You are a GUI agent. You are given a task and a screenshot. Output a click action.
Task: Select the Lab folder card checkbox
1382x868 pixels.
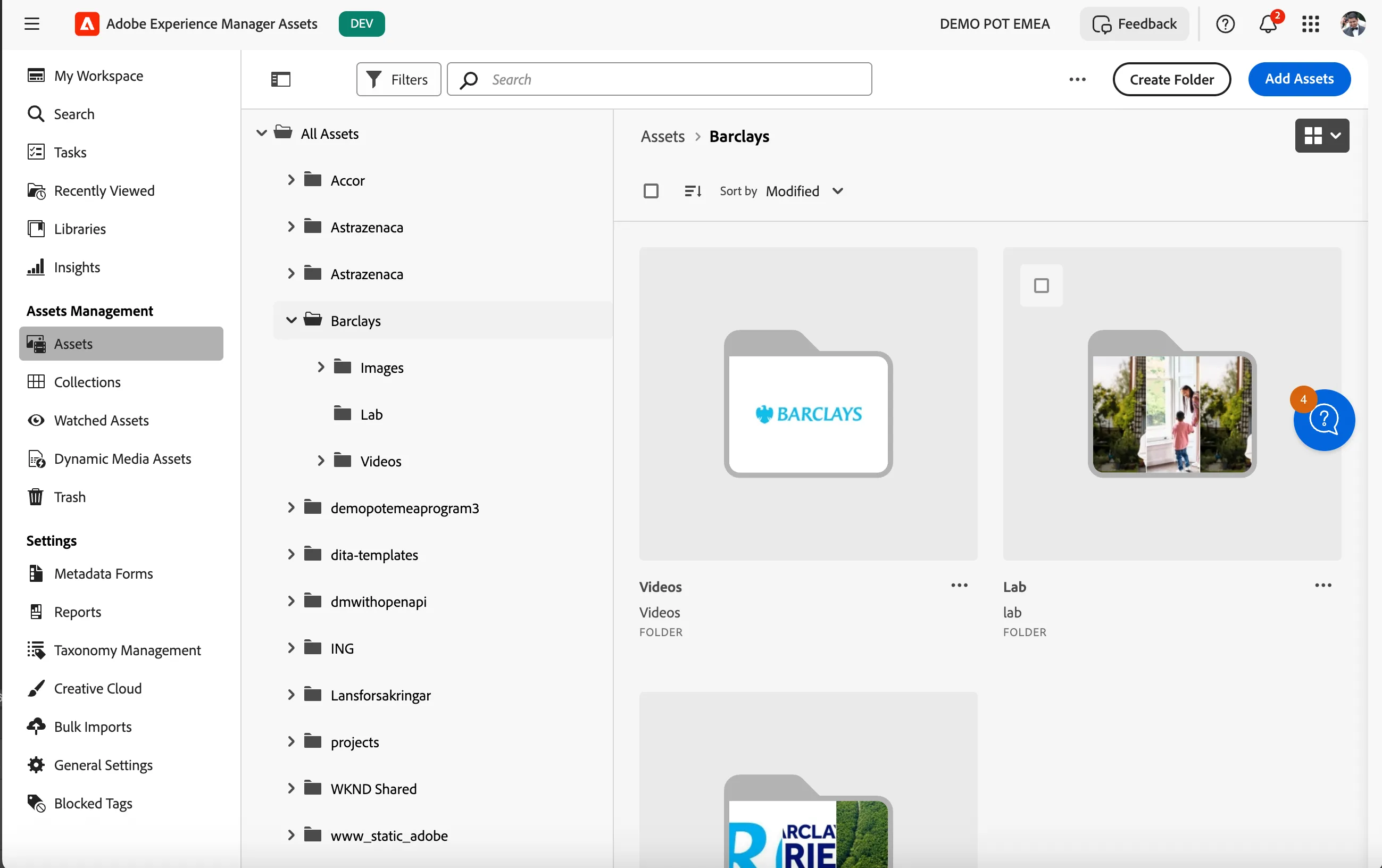[1041, 285]
